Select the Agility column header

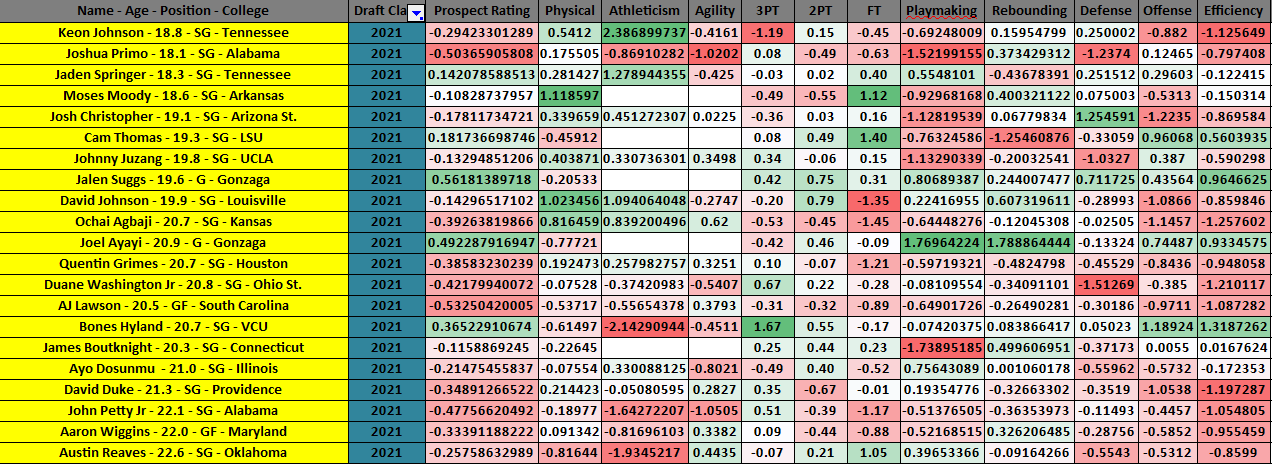point(714,11)
